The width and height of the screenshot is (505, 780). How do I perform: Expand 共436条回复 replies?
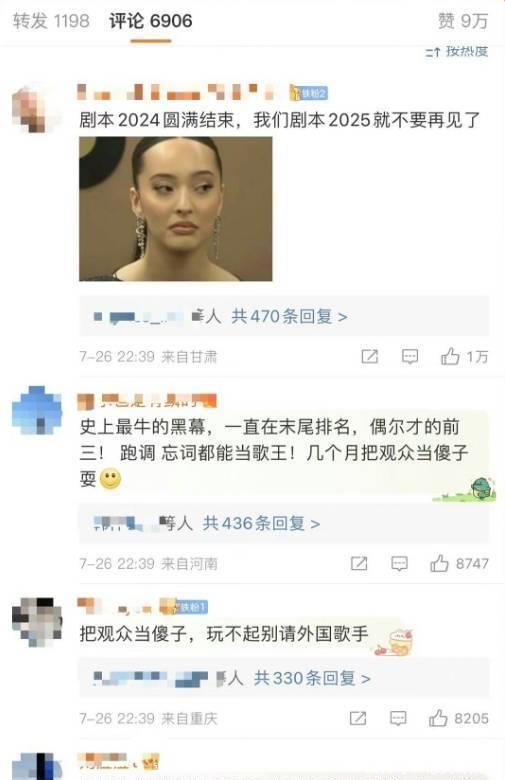coord(261,523)
